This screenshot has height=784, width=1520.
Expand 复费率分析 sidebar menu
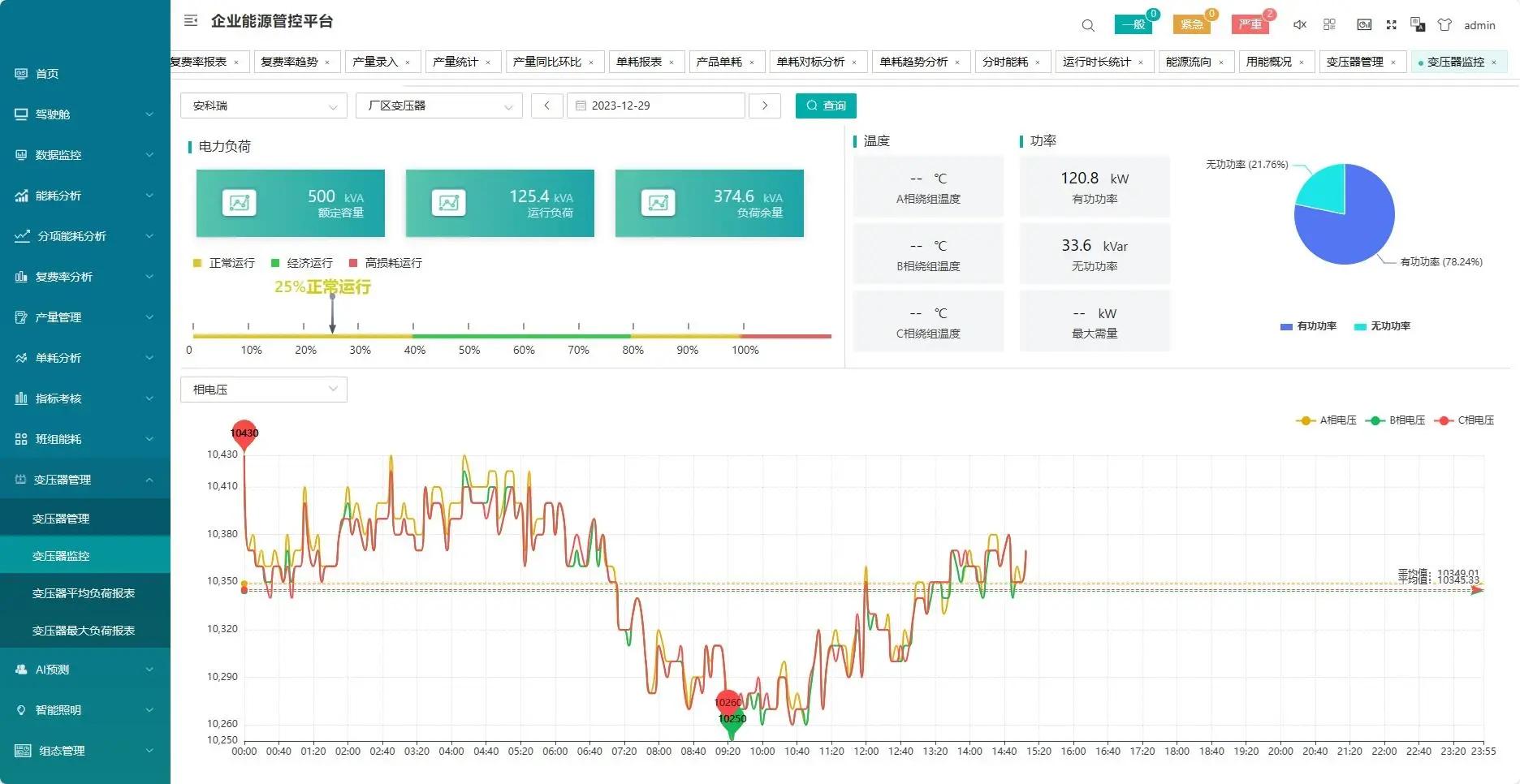85,277
